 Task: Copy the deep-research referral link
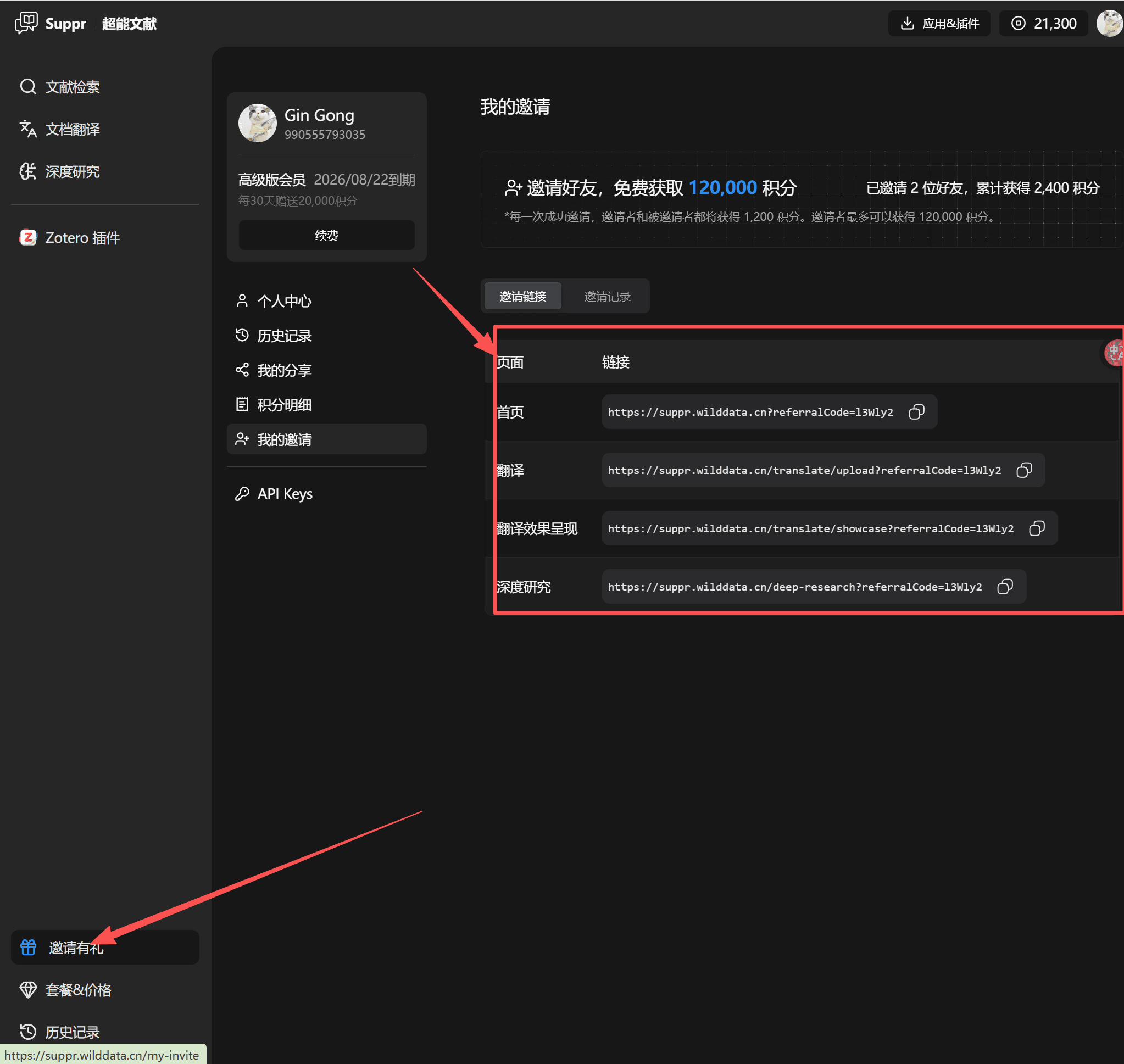pos(1005,587)
